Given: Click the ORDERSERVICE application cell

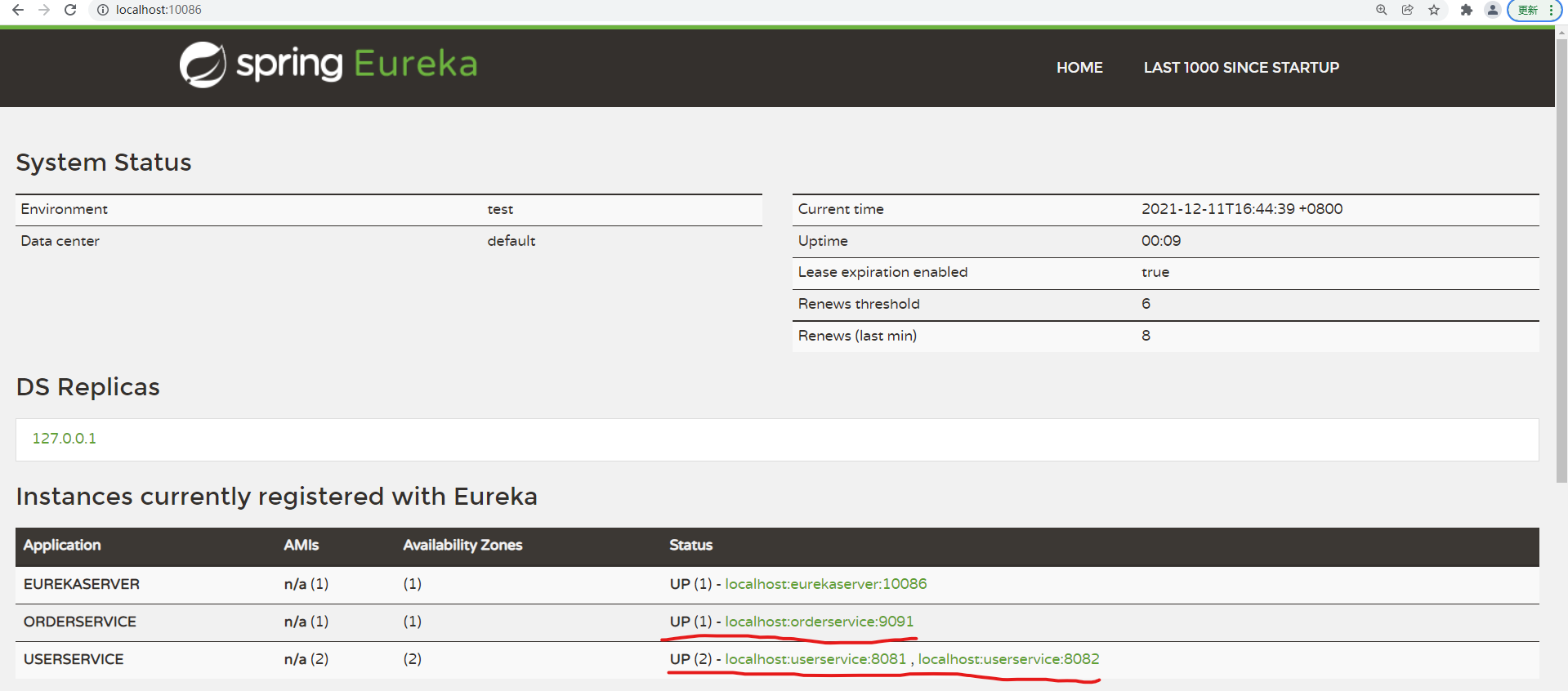Looking at the screenshot, I should (x=80, y=622).
